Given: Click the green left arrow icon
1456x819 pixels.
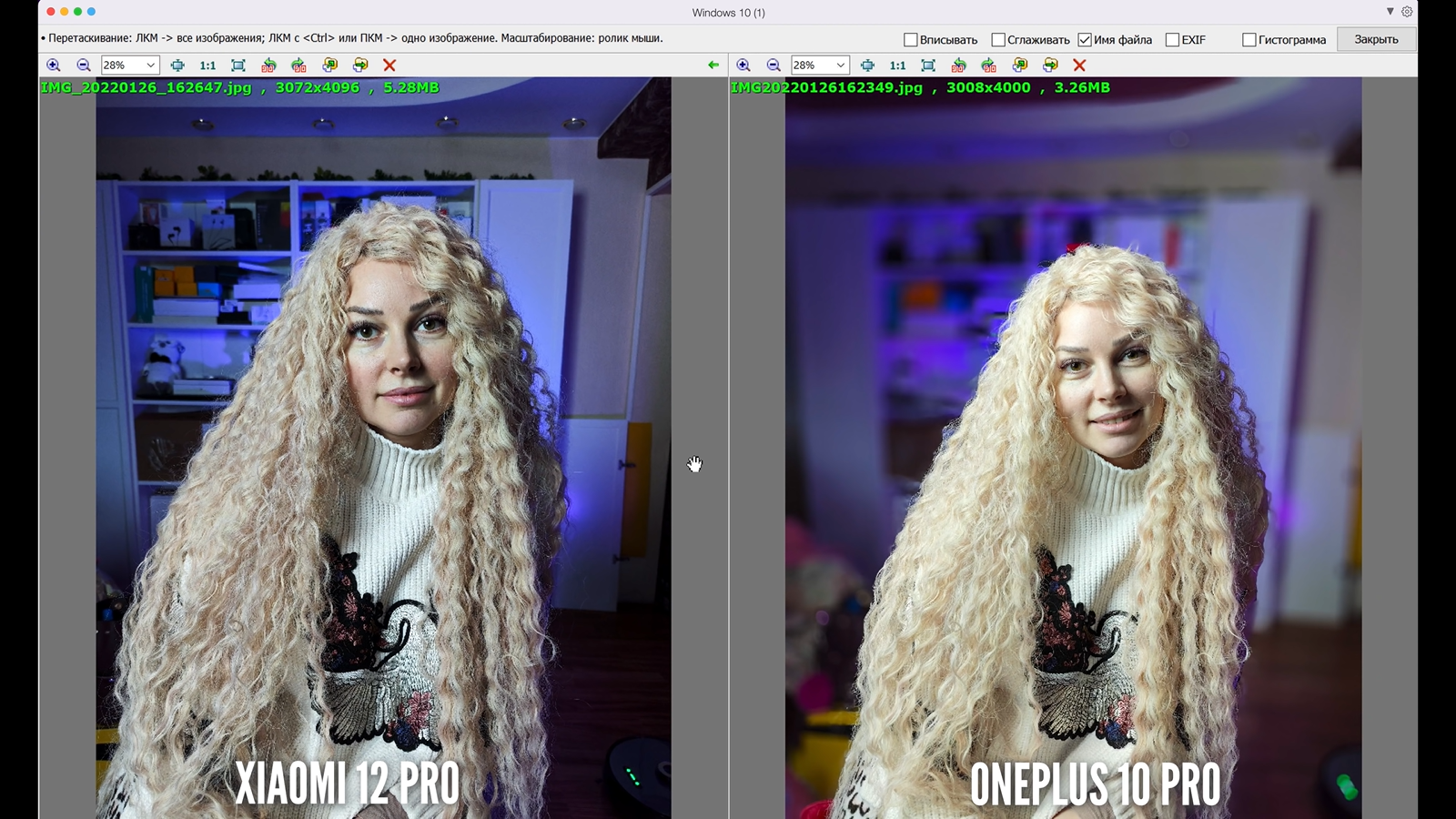Looking at the screenshot, I should pyautogui.click(x=713, y=66).
